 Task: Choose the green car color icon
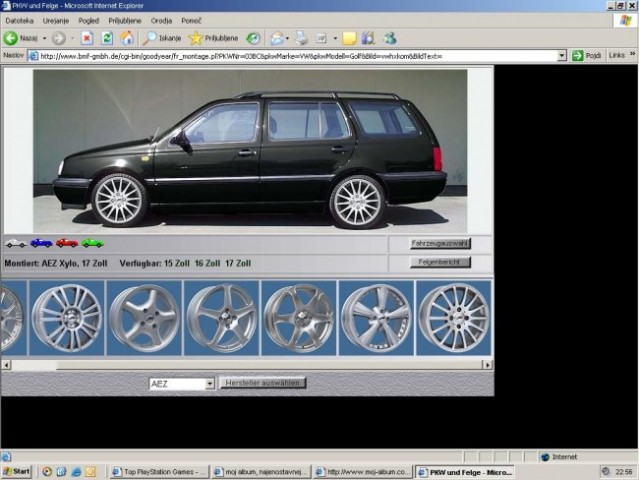click(x=93, y=243)
